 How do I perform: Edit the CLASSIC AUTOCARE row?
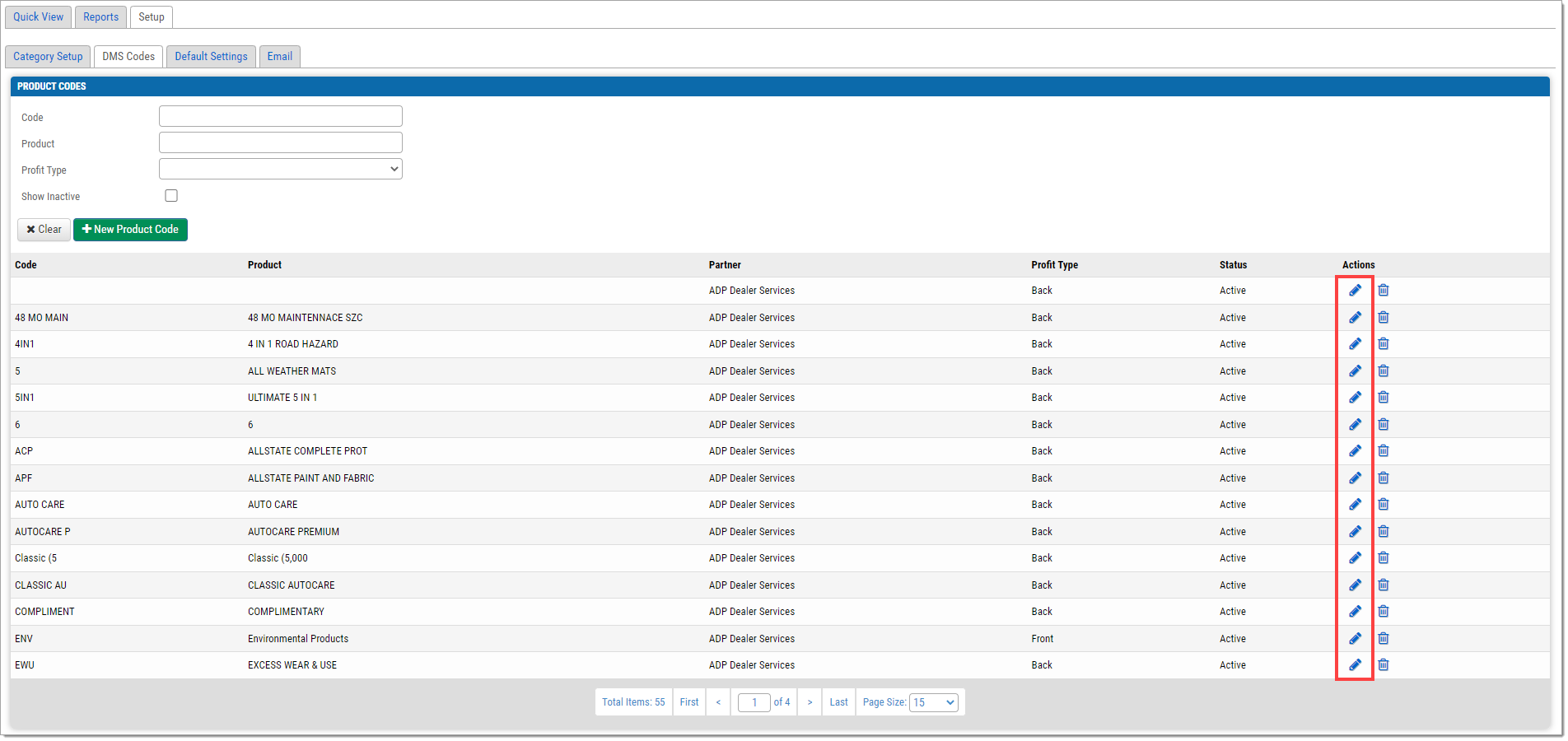(x=1355, y=585)
